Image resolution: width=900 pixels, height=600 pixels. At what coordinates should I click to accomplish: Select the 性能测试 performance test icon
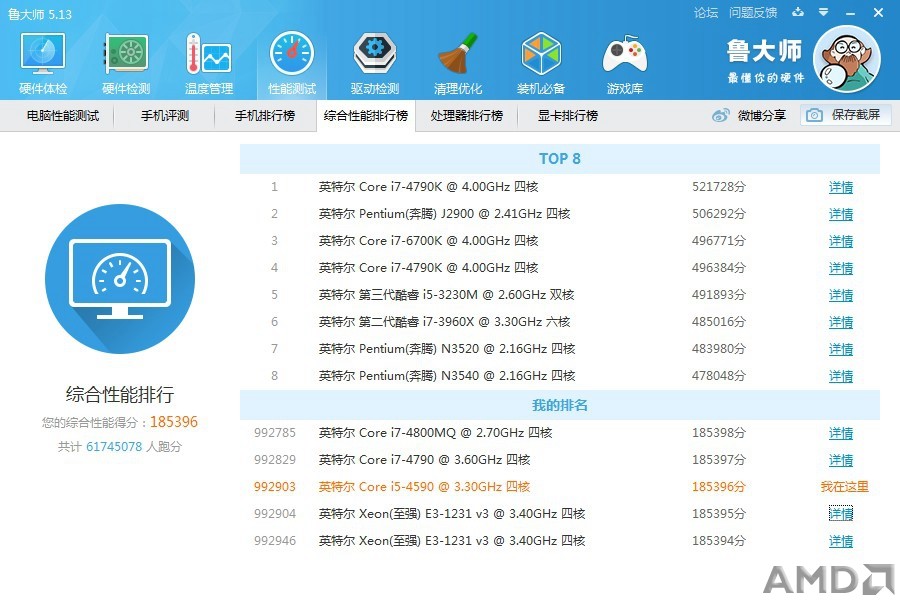292,64
